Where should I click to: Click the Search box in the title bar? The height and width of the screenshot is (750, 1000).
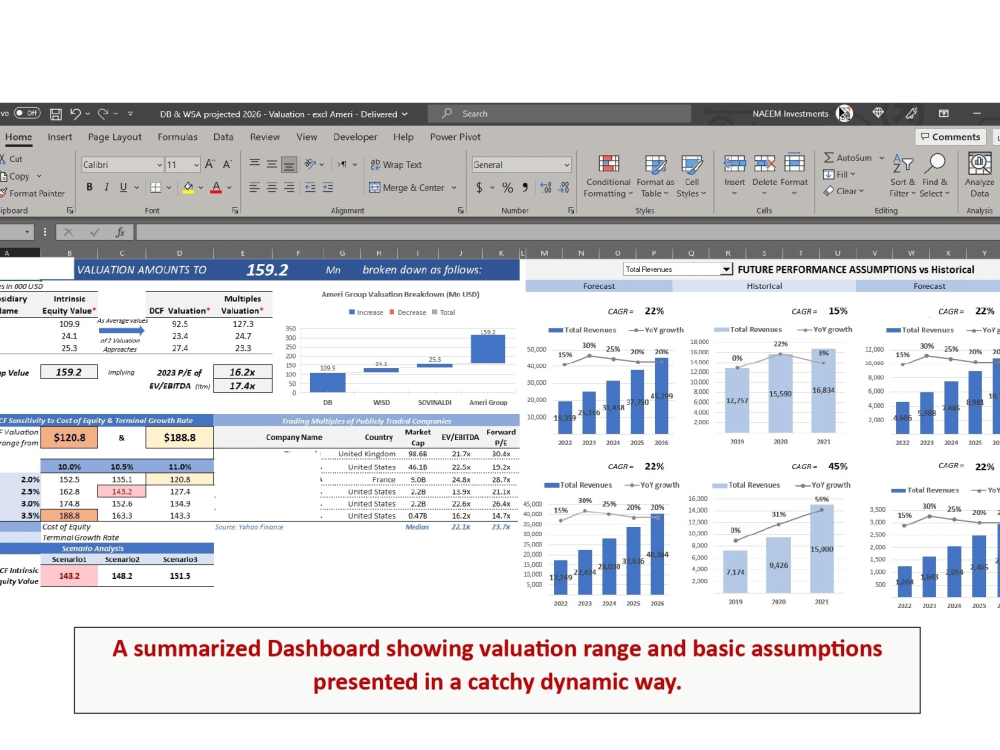coord(559,114)
